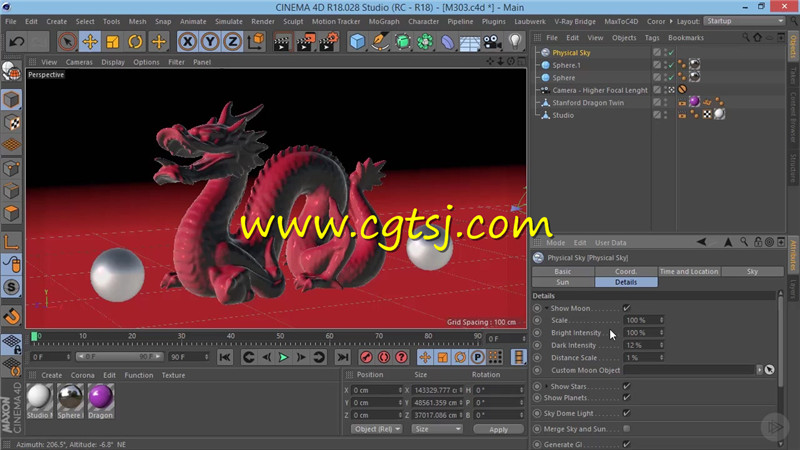
Task: Open the spline Pen tool
Action: coord(380,41)
